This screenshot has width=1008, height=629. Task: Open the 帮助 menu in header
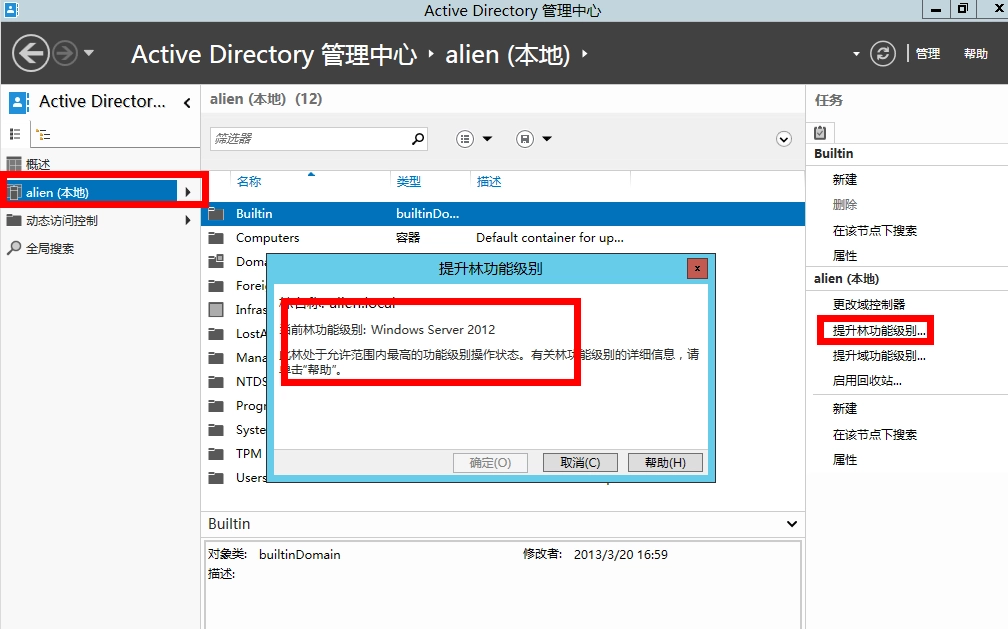pyautogui.click(x=976, y=54)
